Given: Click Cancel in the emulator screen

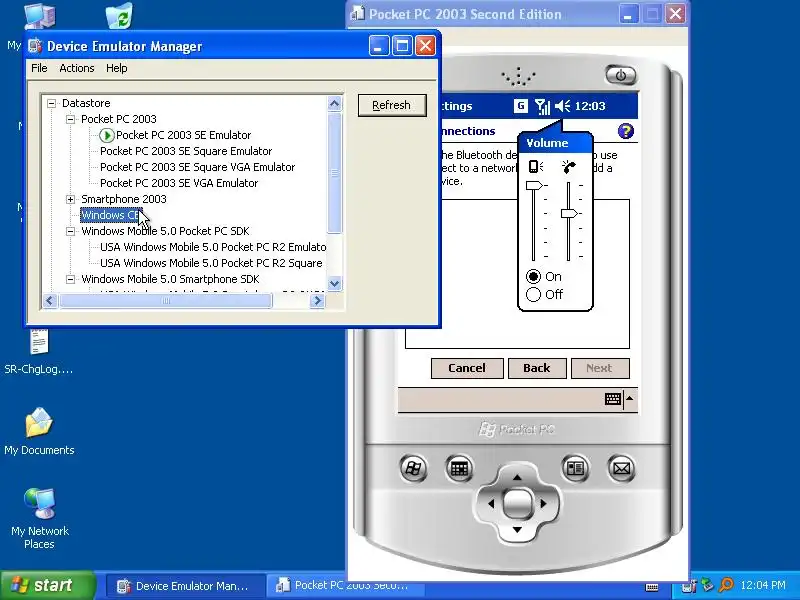Looking at the screenshot, I should 467,368.
